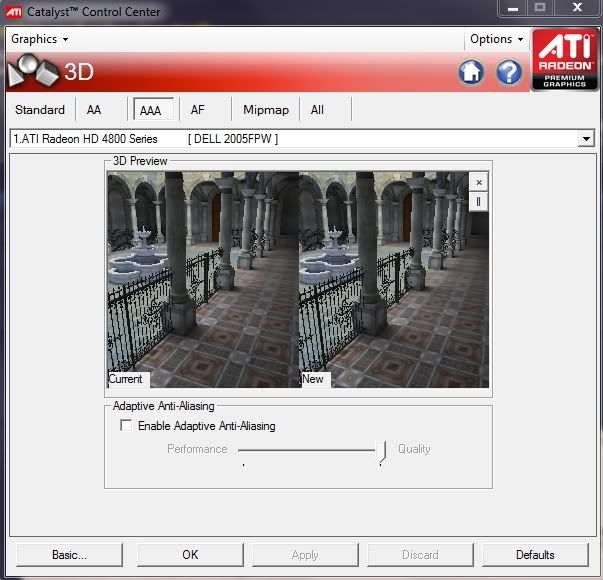Click the ATI logo in the title bar
Screen dimensions: 603x580
14,12
